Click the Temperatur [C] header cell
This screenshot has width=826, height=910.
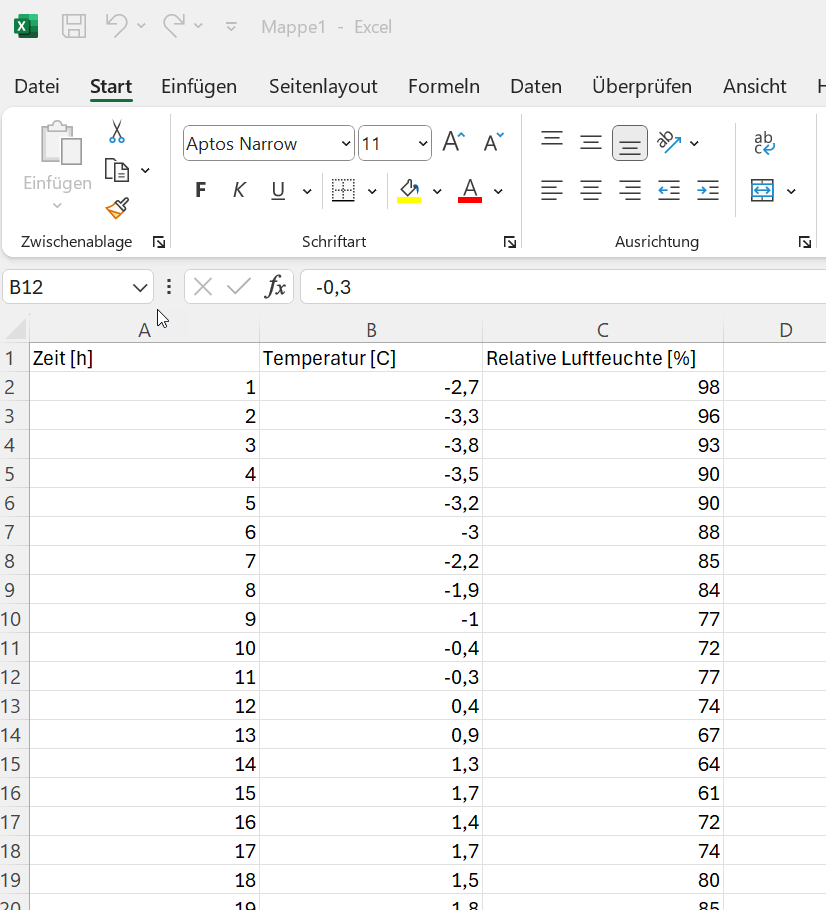[371, 358]
